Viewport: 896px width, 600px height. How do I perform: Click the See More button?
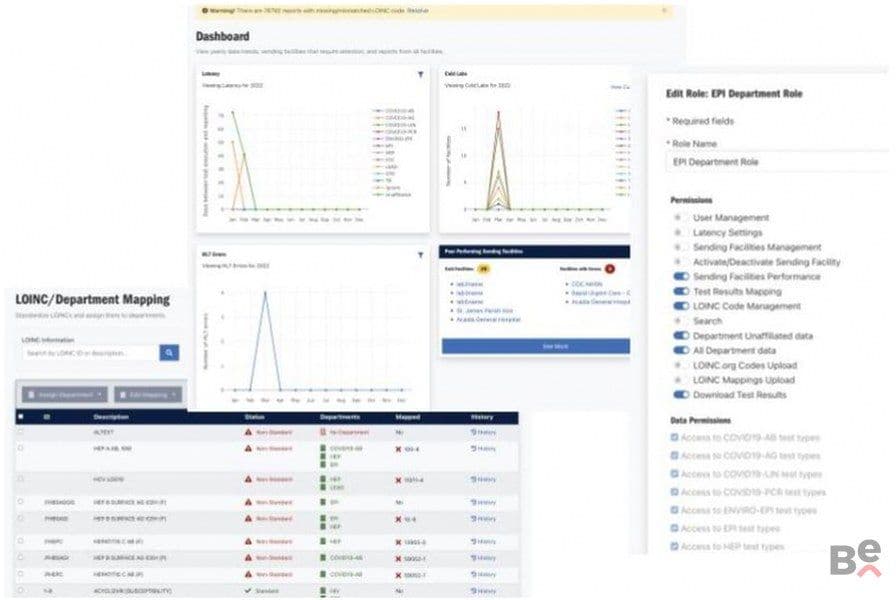tap(536, 346)
